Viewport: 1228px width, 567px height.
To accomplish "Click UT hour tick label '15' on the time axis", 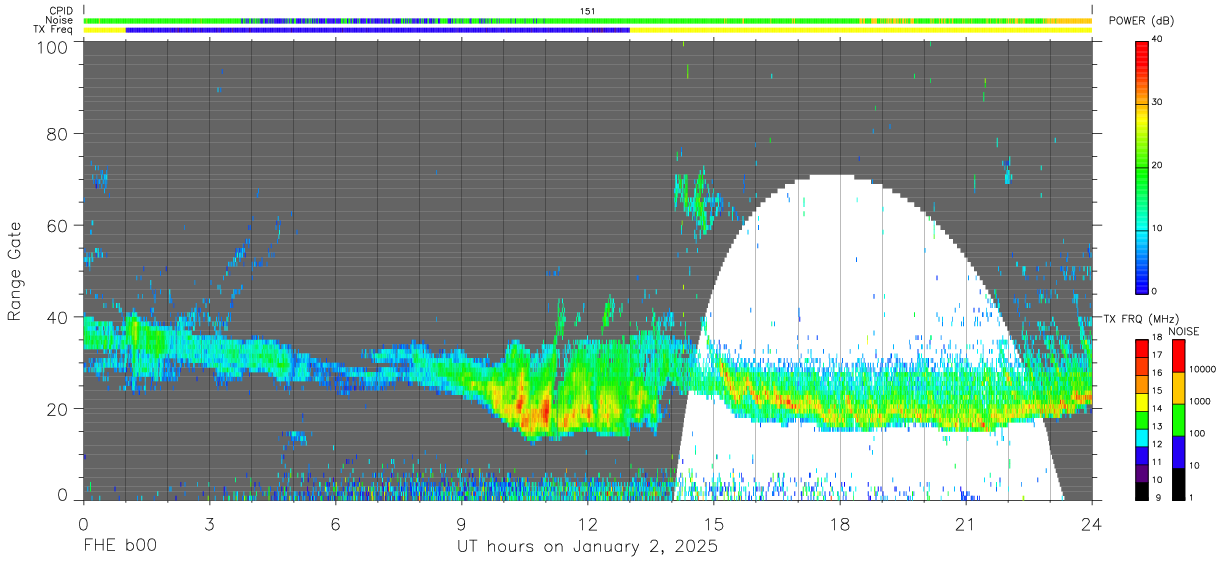I will (713, 524).
